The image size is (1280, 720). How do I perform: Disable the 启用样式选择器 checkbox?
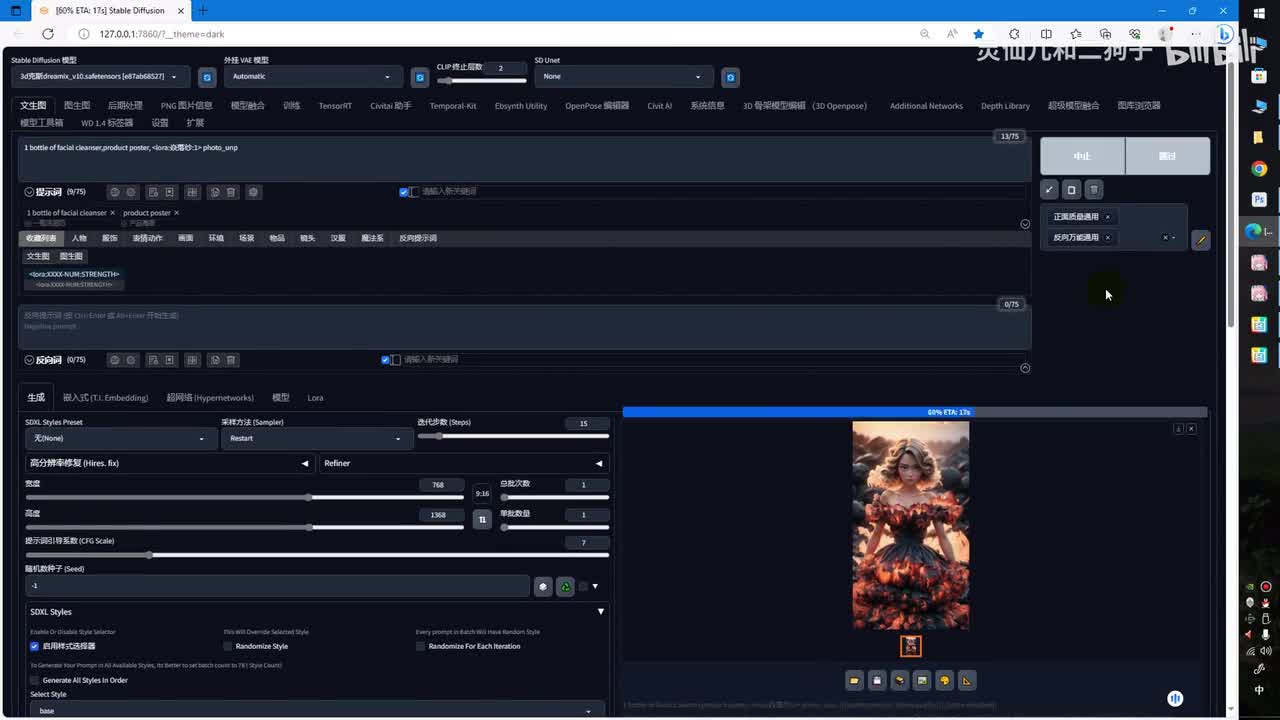pyautogui.click(x=34, y=646)
